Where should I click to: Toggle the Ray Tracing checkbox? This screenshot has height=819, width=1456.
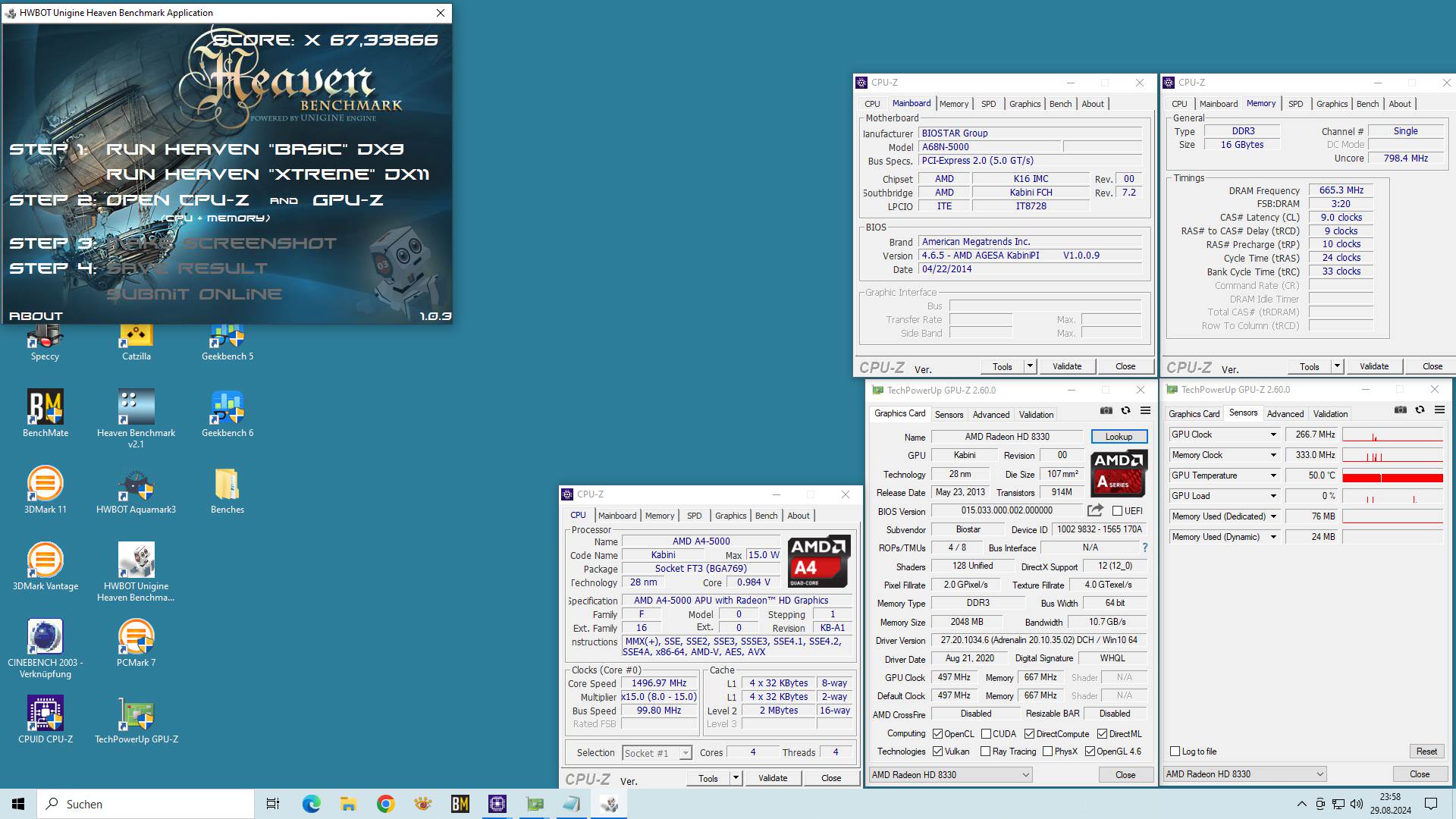[986, 752]
